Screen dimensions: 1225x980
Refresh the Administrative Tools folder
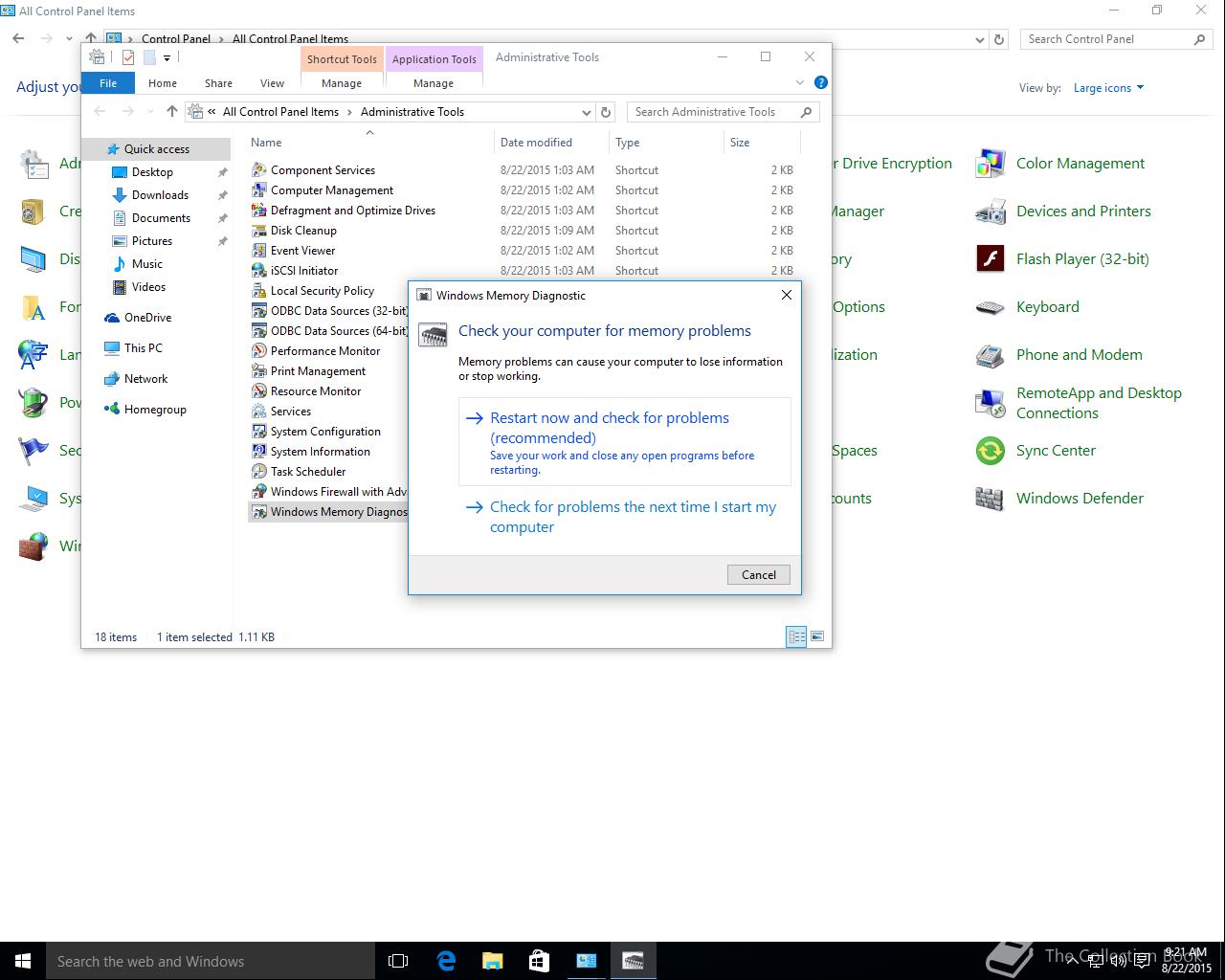pyautogui.click(x=606, y=112)
